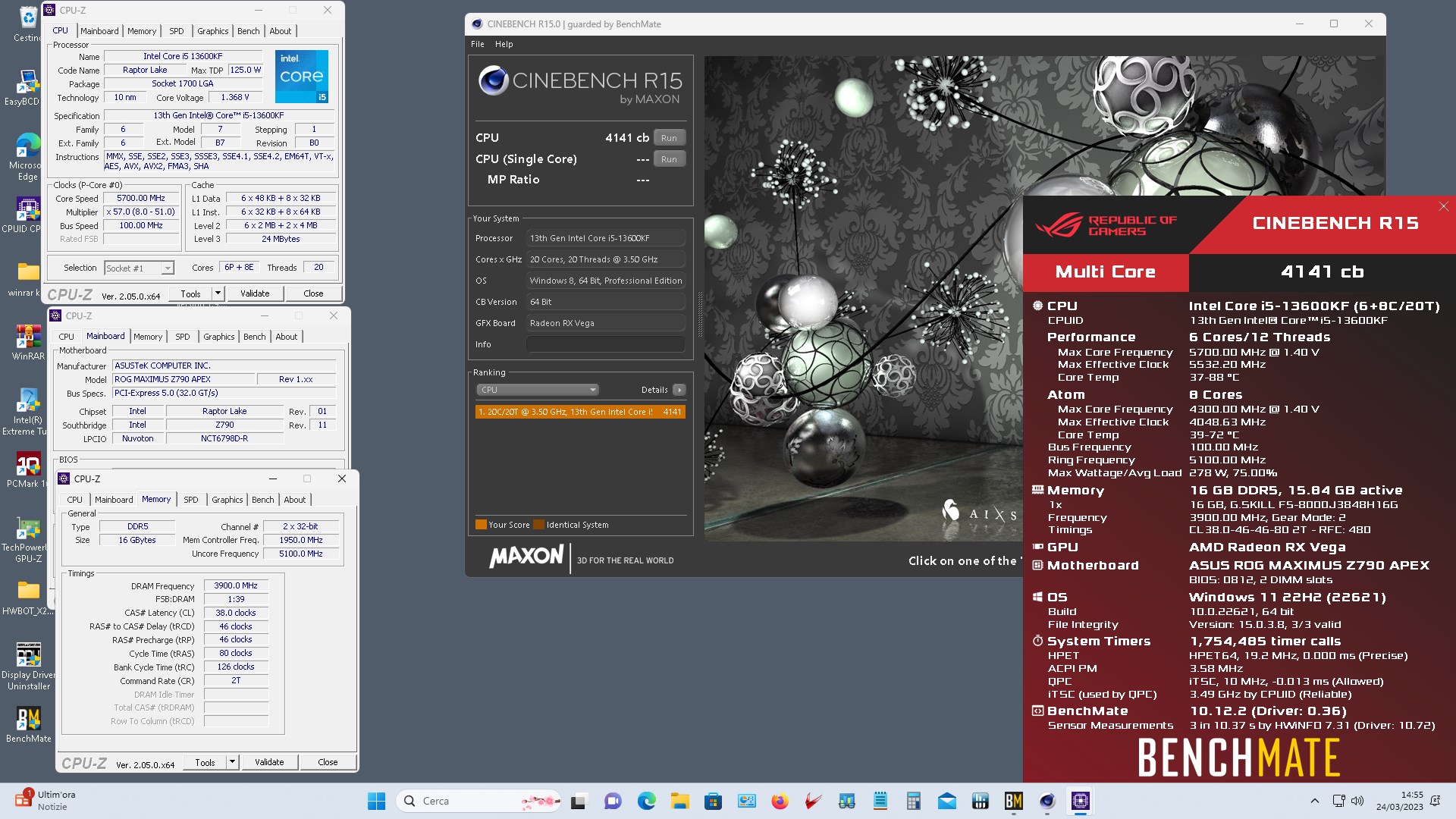Screen dimensions: 1456x819
Task: Run the CPU Single Core benchmark
Action: 669,159
